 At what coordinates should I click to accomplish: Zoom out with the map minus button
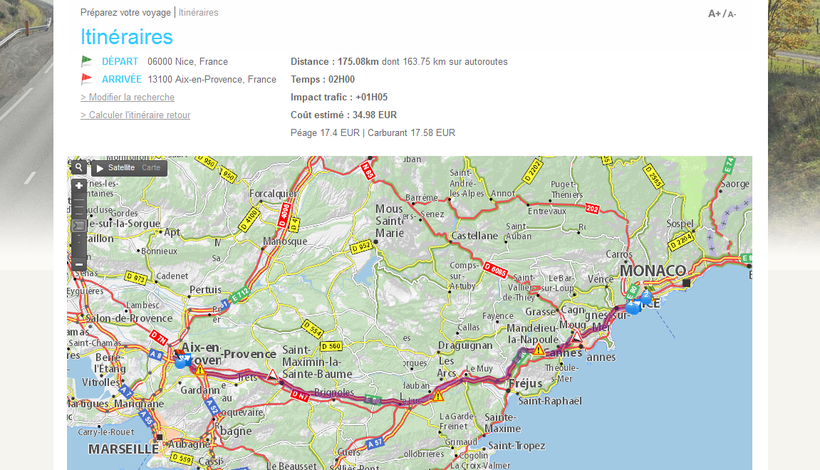[x=79, y=265]
